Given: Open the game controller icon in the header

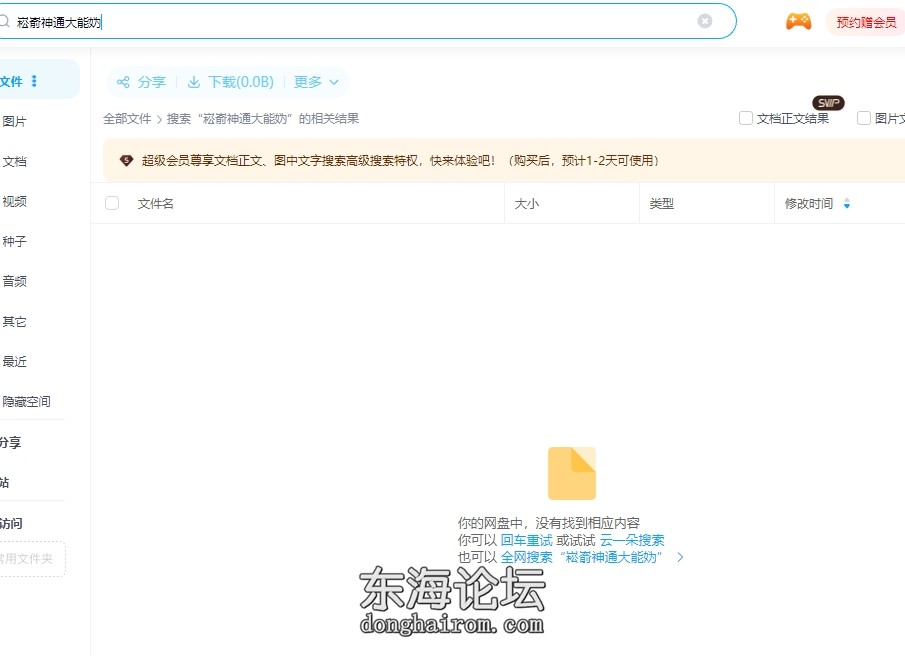Looking at the screenshot, I should (x=797, y=21).
